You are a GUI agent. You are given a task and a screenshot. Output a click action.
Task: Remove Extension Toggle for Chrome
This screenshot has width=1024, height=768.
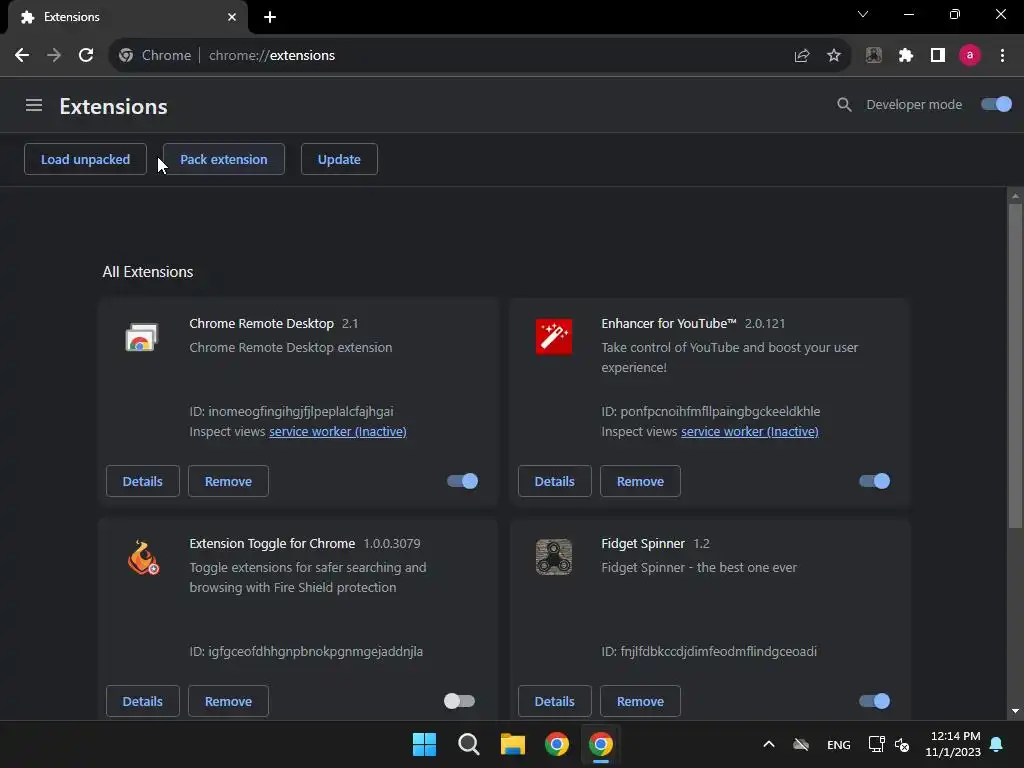pos(228,701)
